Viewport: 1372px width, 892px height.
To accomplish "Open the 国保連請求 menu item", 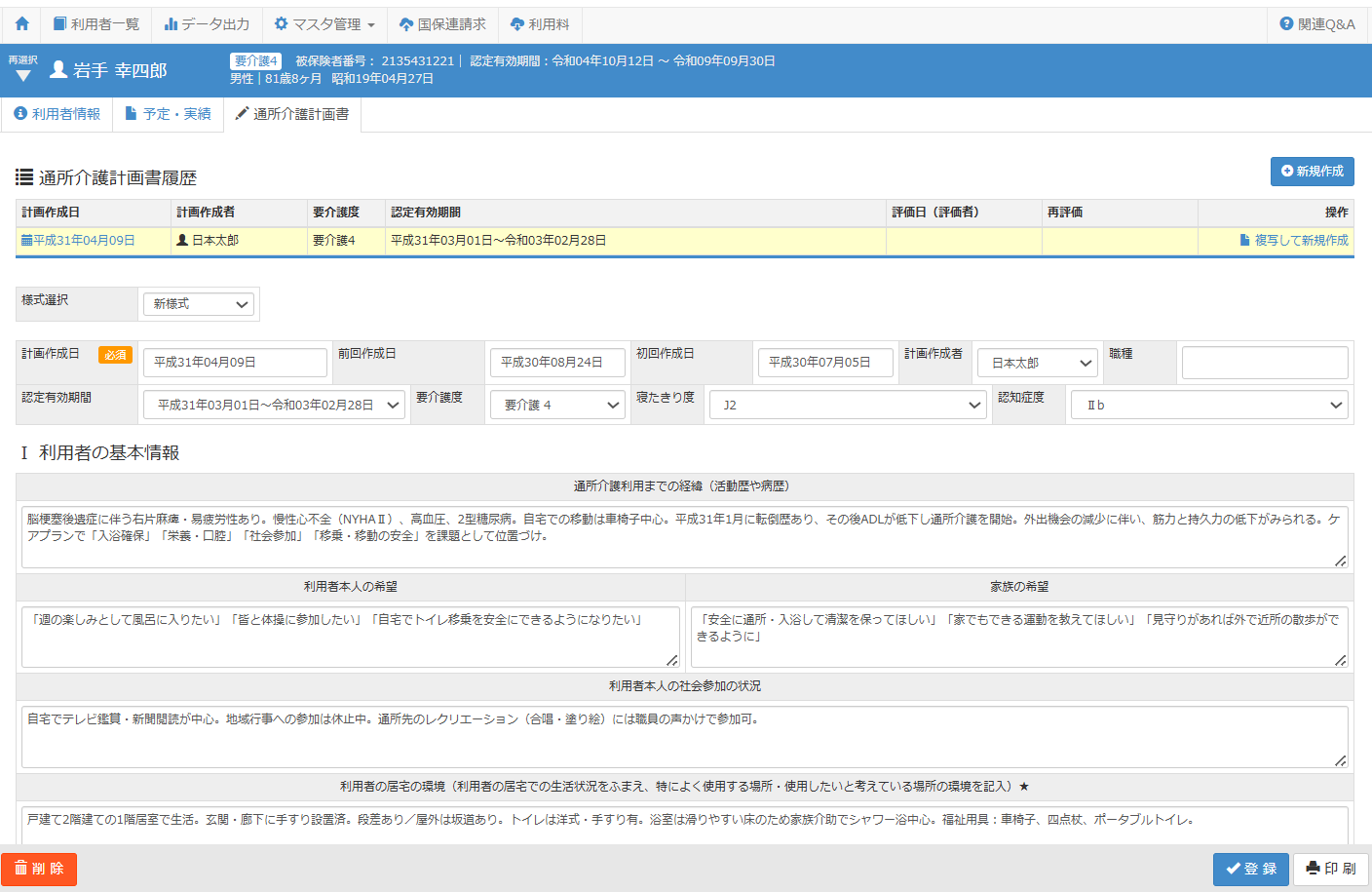I will (x=442, y=23).
